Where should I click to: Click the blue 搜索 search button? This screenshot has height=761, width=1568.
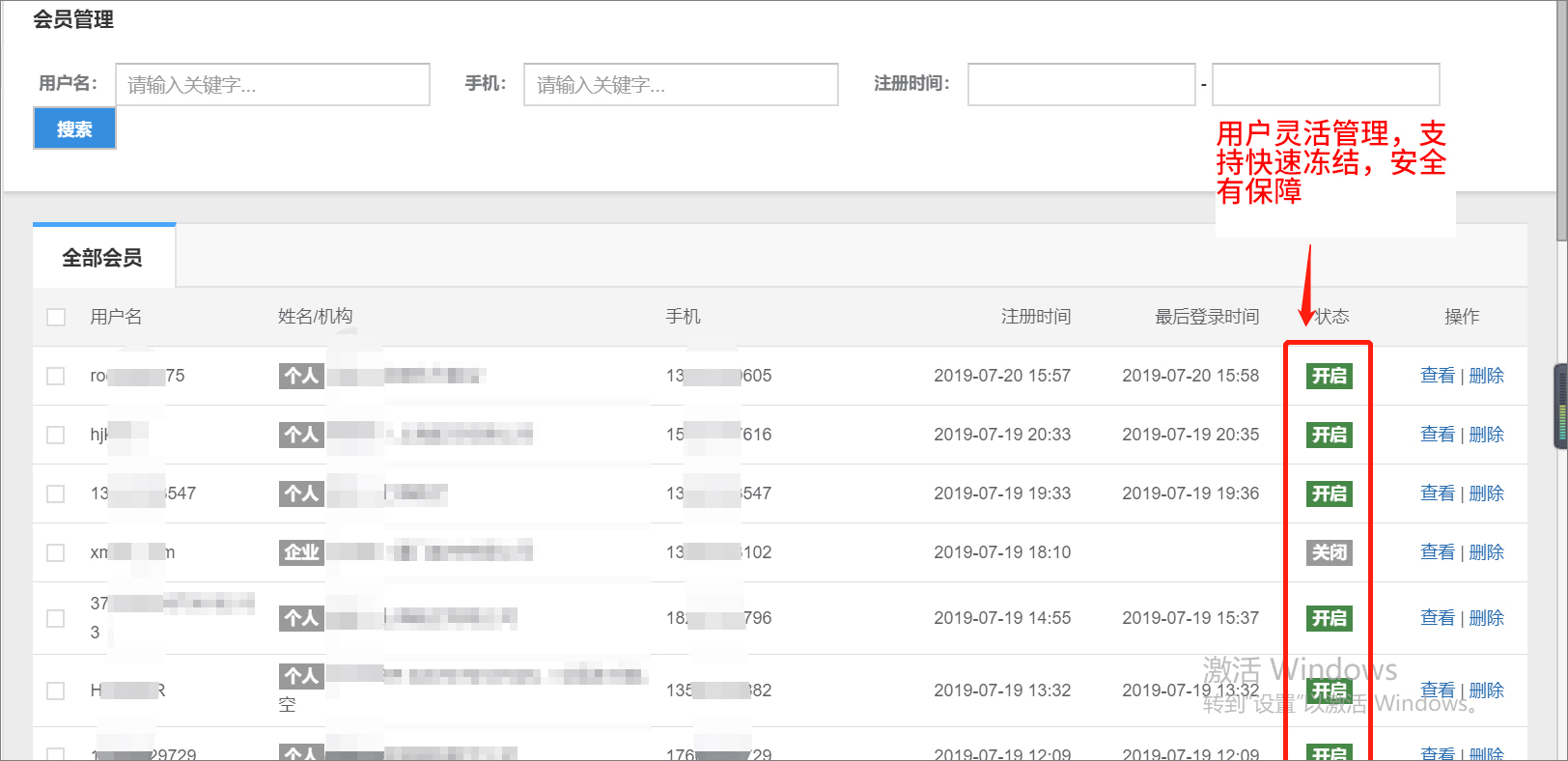pyautogui.click(x=74, y=128)
